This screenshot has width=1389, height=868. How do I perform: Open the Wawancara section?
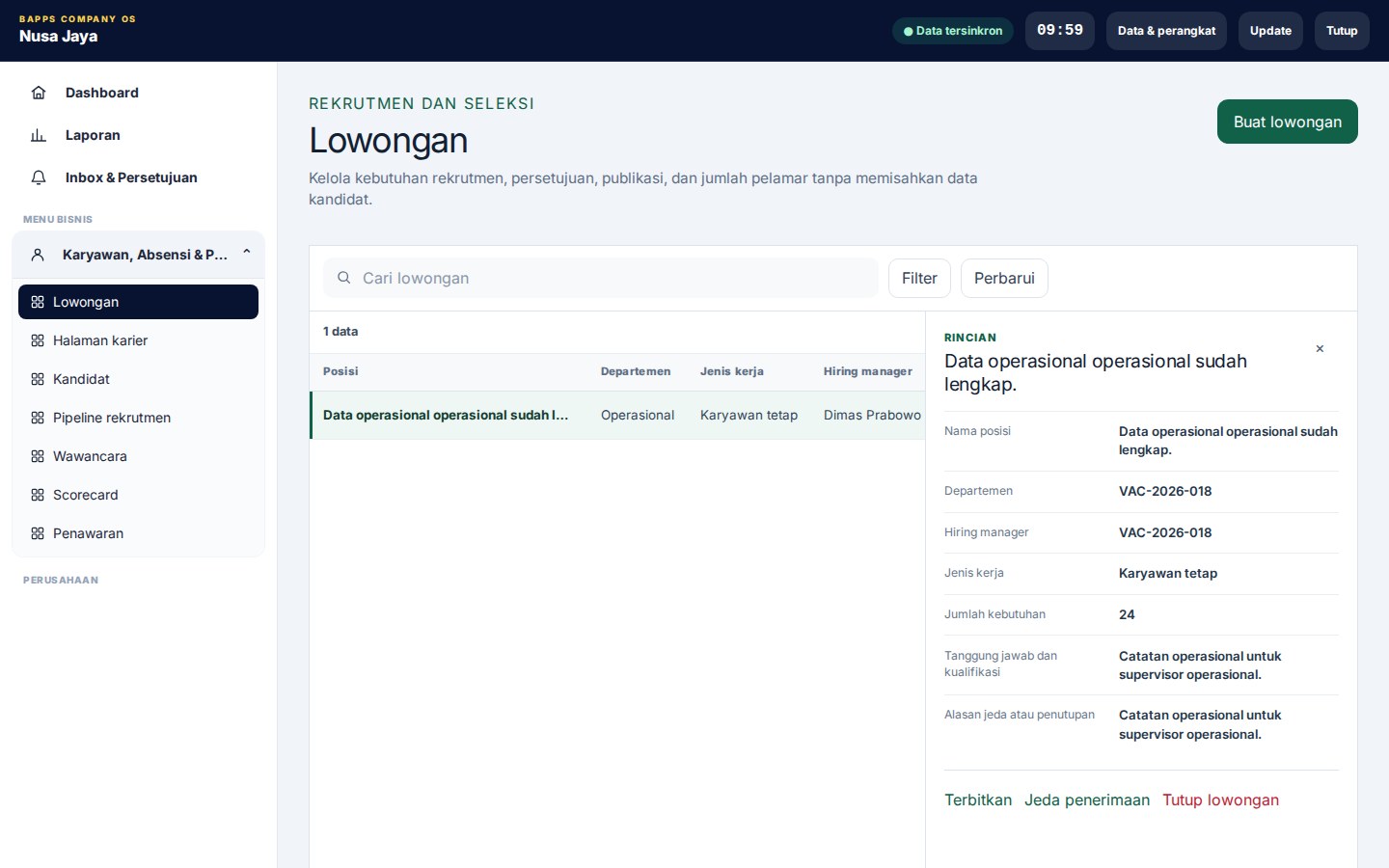[138, 456]
